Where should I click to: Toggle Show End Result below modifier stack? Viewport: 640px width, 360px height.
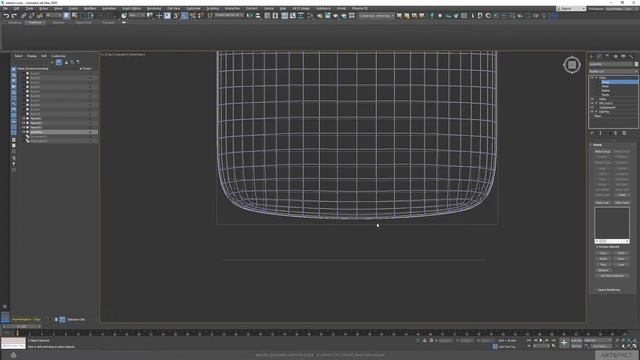click(x=600, y=133)
